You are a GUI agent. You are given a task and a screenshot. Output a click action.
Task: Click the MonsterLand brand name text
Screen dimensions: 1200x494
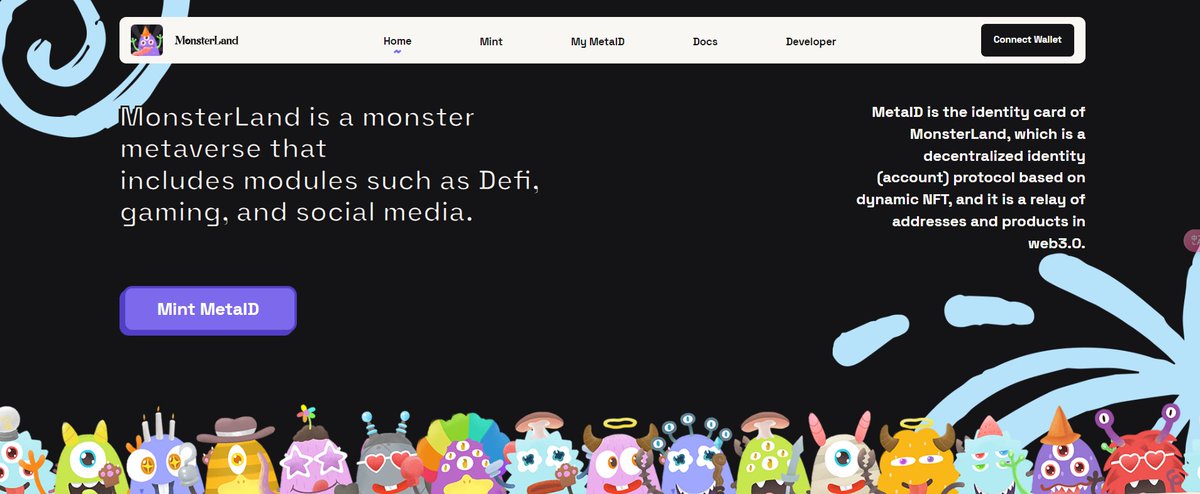pyautogui.click(x=206, y=41)
